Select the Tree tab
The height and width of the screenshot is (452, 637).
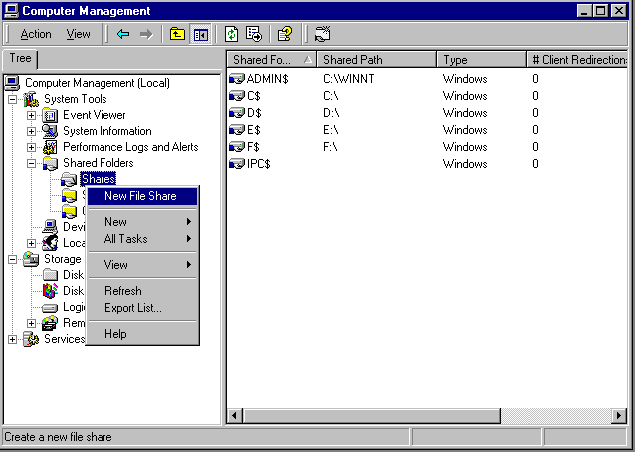point(20,58)
